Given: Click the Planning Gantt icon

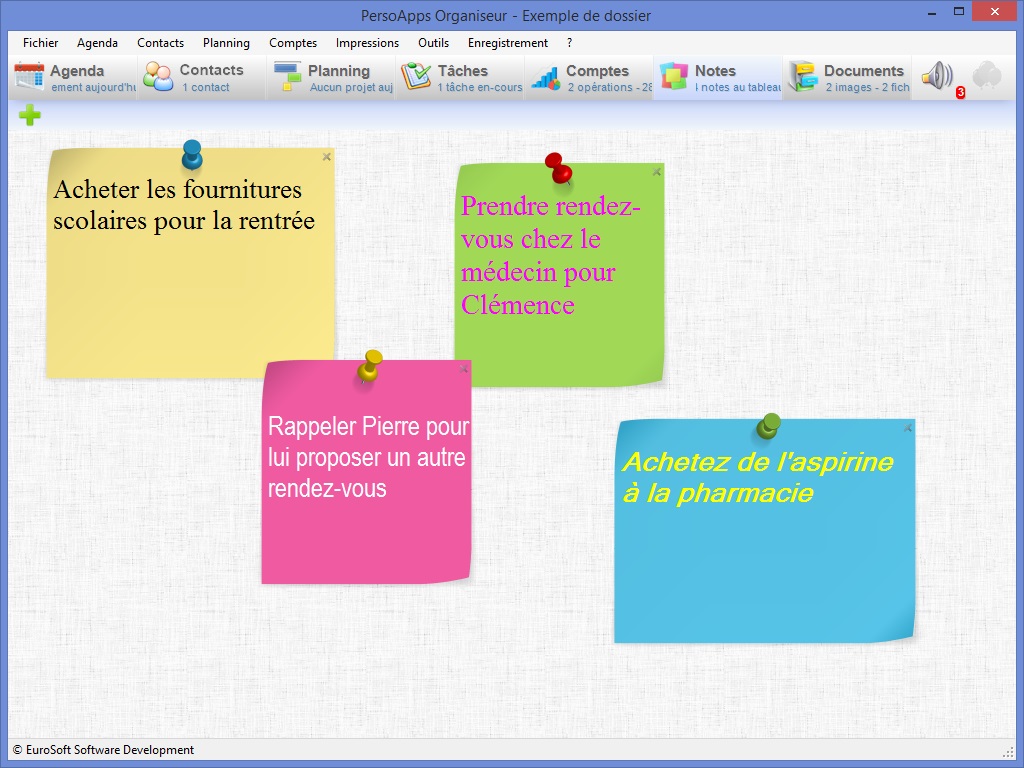Looking at the screenshot, I should (287, 76).
